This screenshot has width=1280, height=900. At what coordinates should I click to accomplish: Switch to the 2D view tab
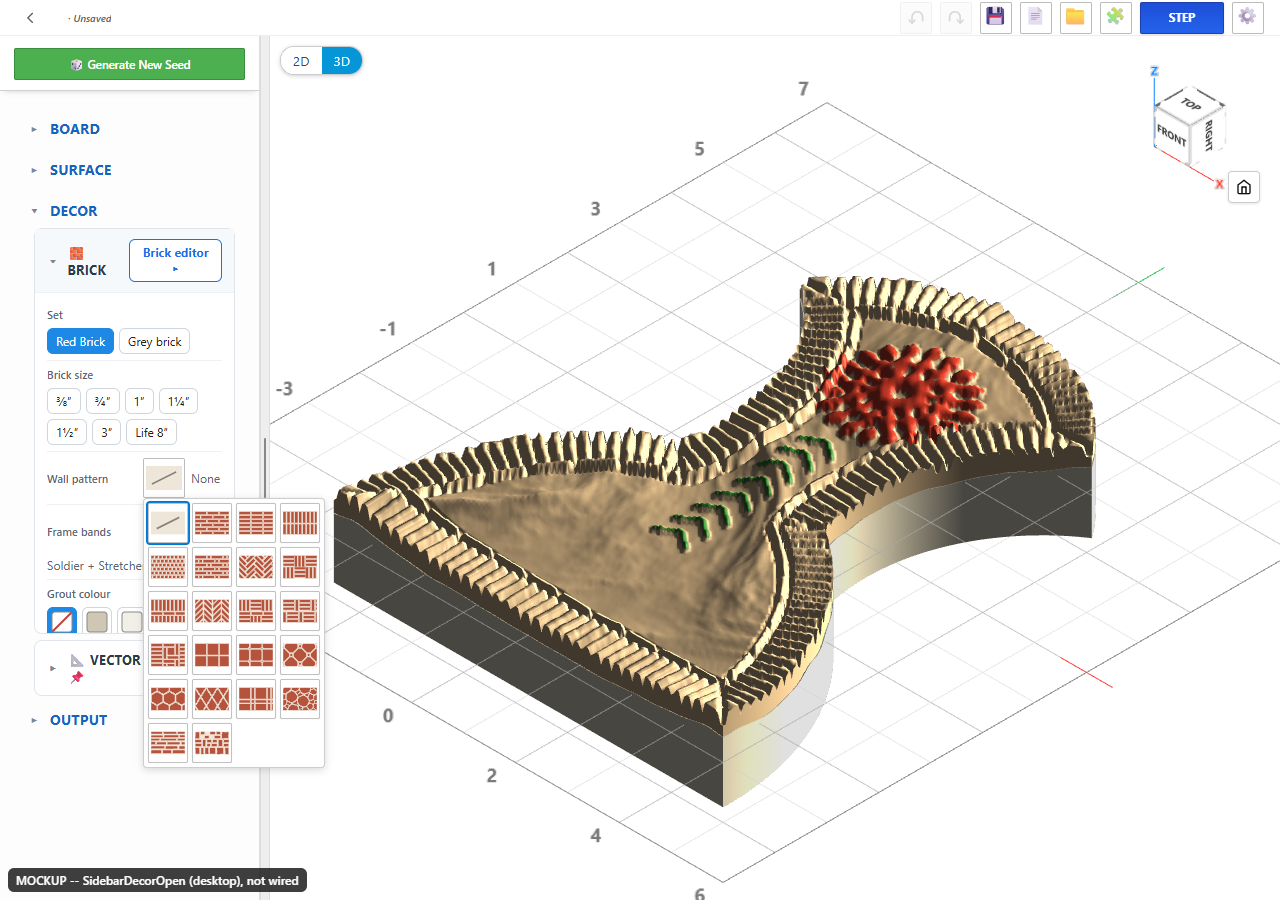tap(301, 61)
